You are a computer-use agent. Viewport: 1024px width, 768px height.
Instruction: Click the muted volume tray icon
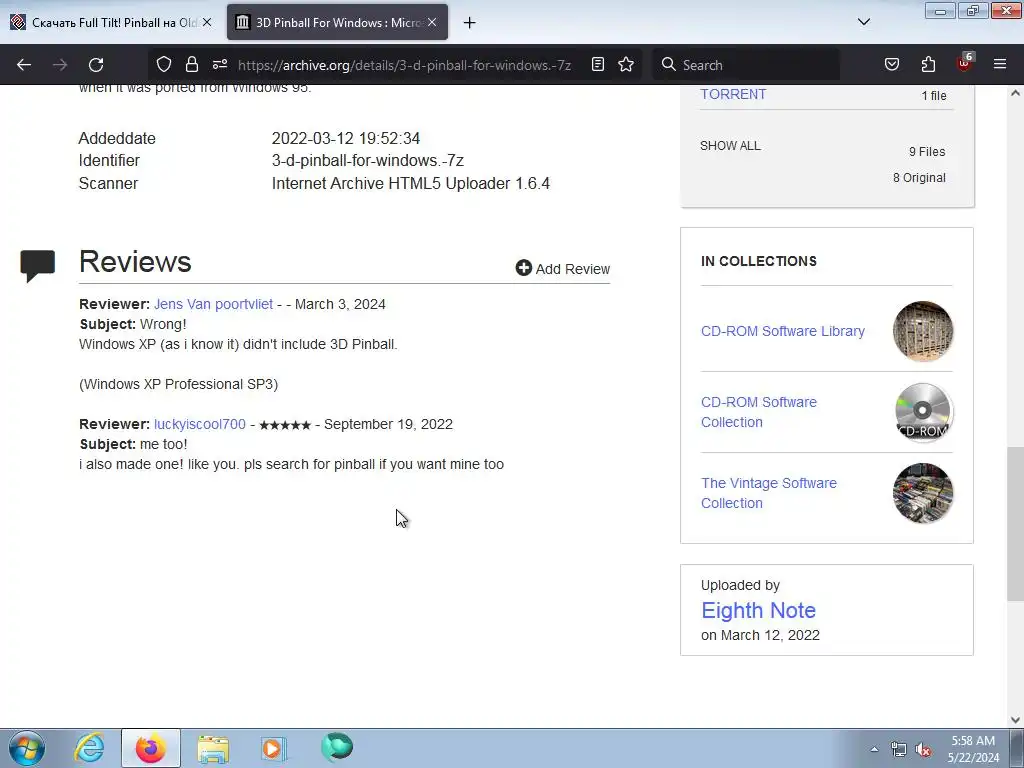click(x=923, y=749)
